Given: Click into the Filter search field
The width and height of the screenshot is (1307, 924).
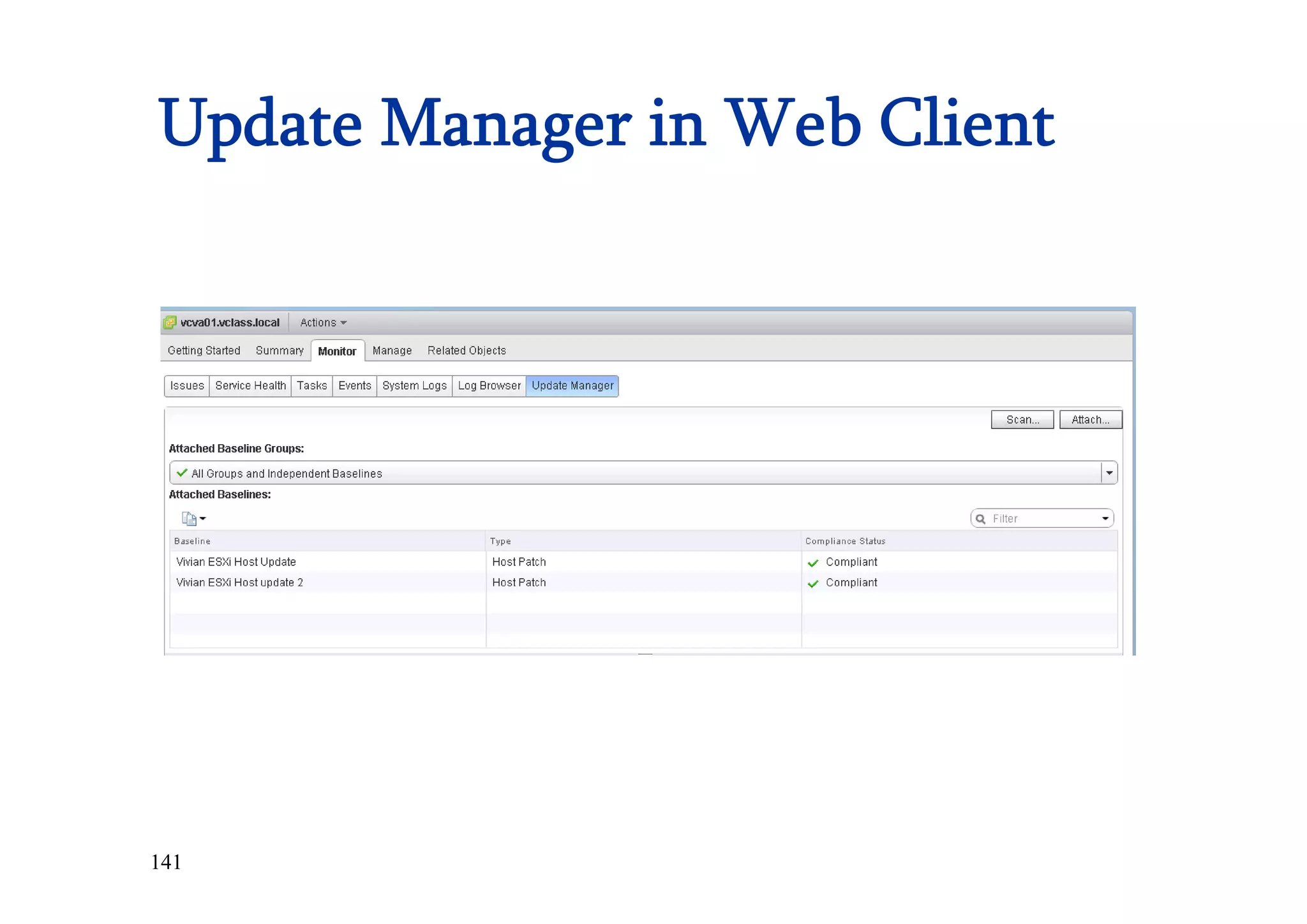Looking at the screenshot, I should coord(1042,519).
